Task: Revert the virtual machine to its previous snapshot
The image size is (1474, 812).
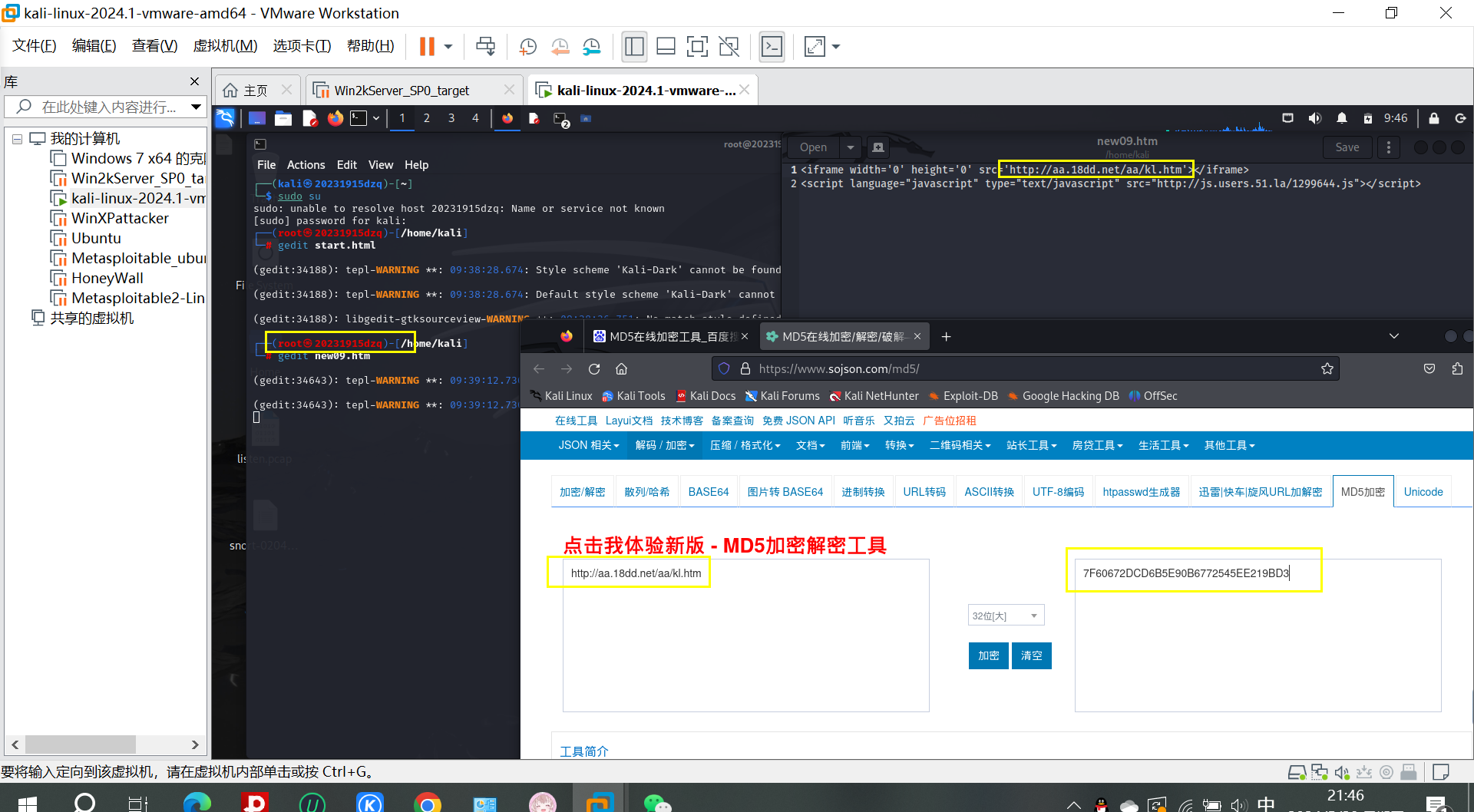Action: click(560, 47)
